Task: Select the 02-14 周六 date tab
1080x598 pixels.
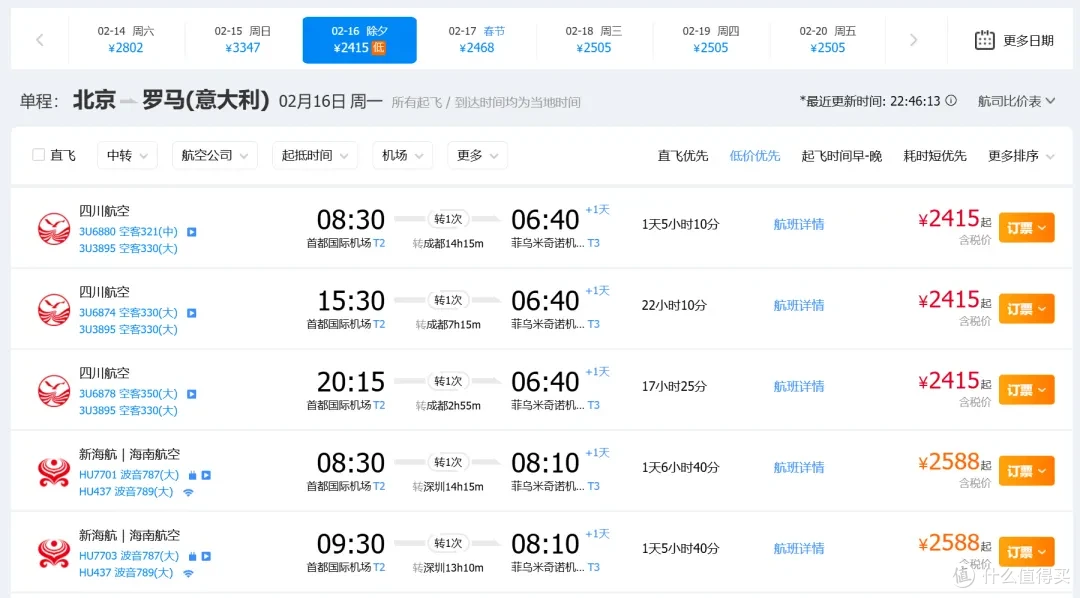Action: (126, 40)
